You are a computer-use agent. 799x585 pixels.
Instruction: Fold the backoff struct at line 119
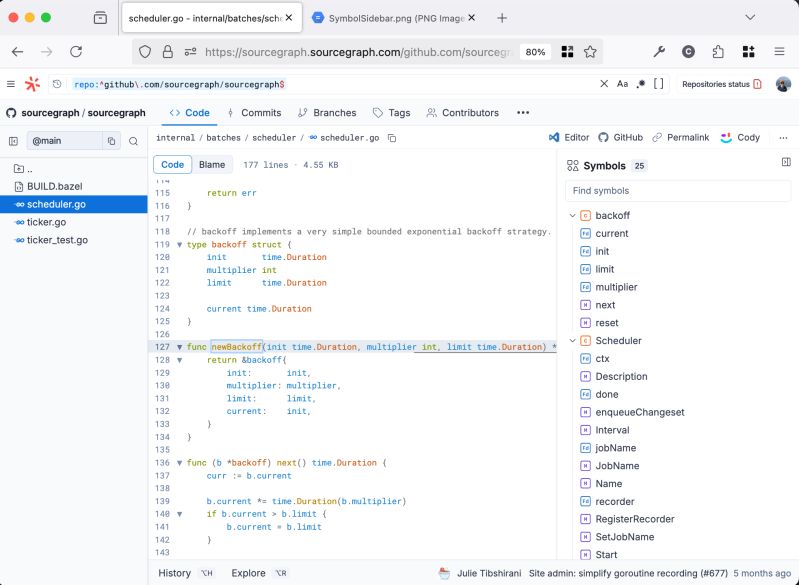(x=179, y=245)
